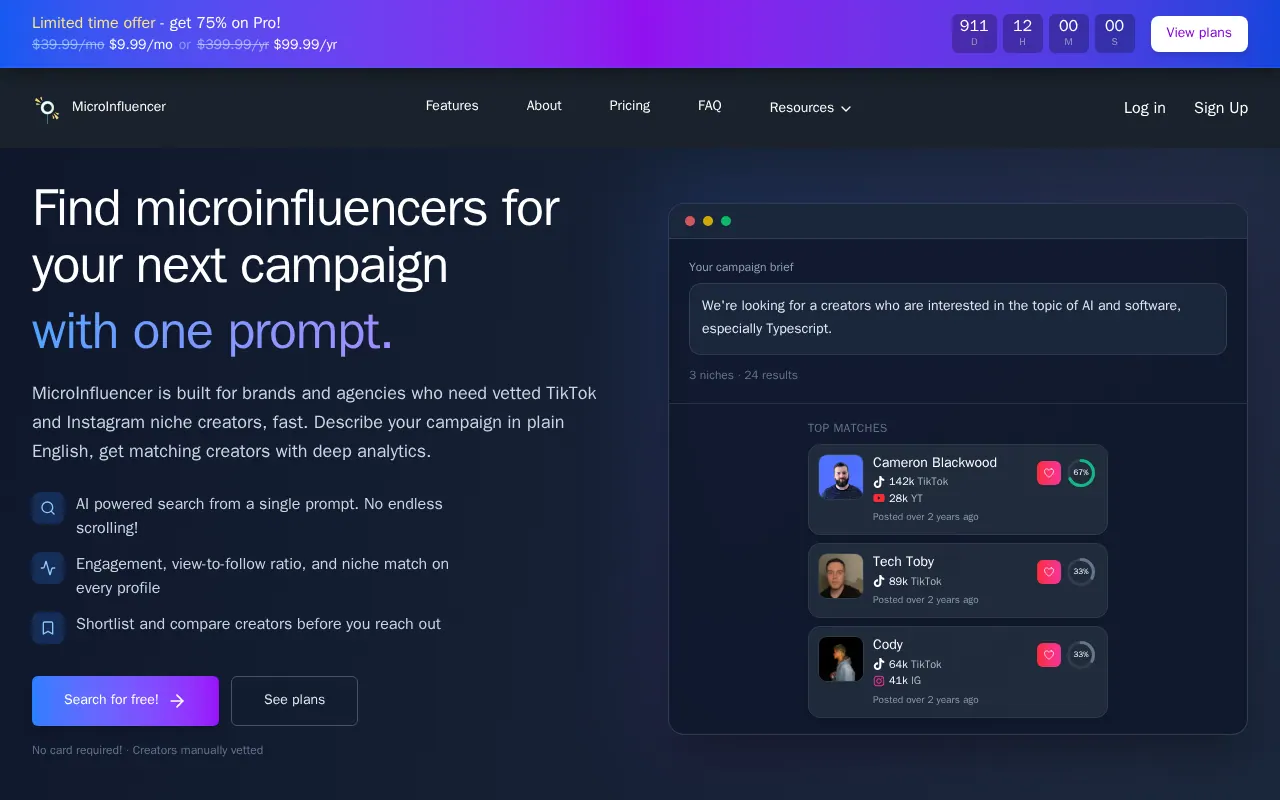The height and width of the screenshot is (800, 1280).
Task: Favorite Cody with heart button
Action: (1049, 655)
